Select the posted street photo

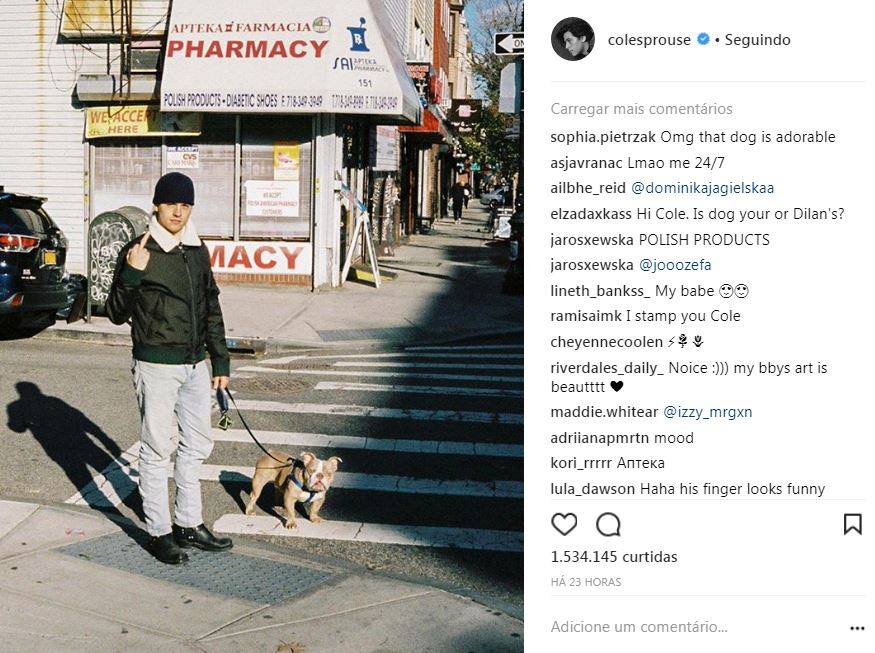(x=262, y=326)
